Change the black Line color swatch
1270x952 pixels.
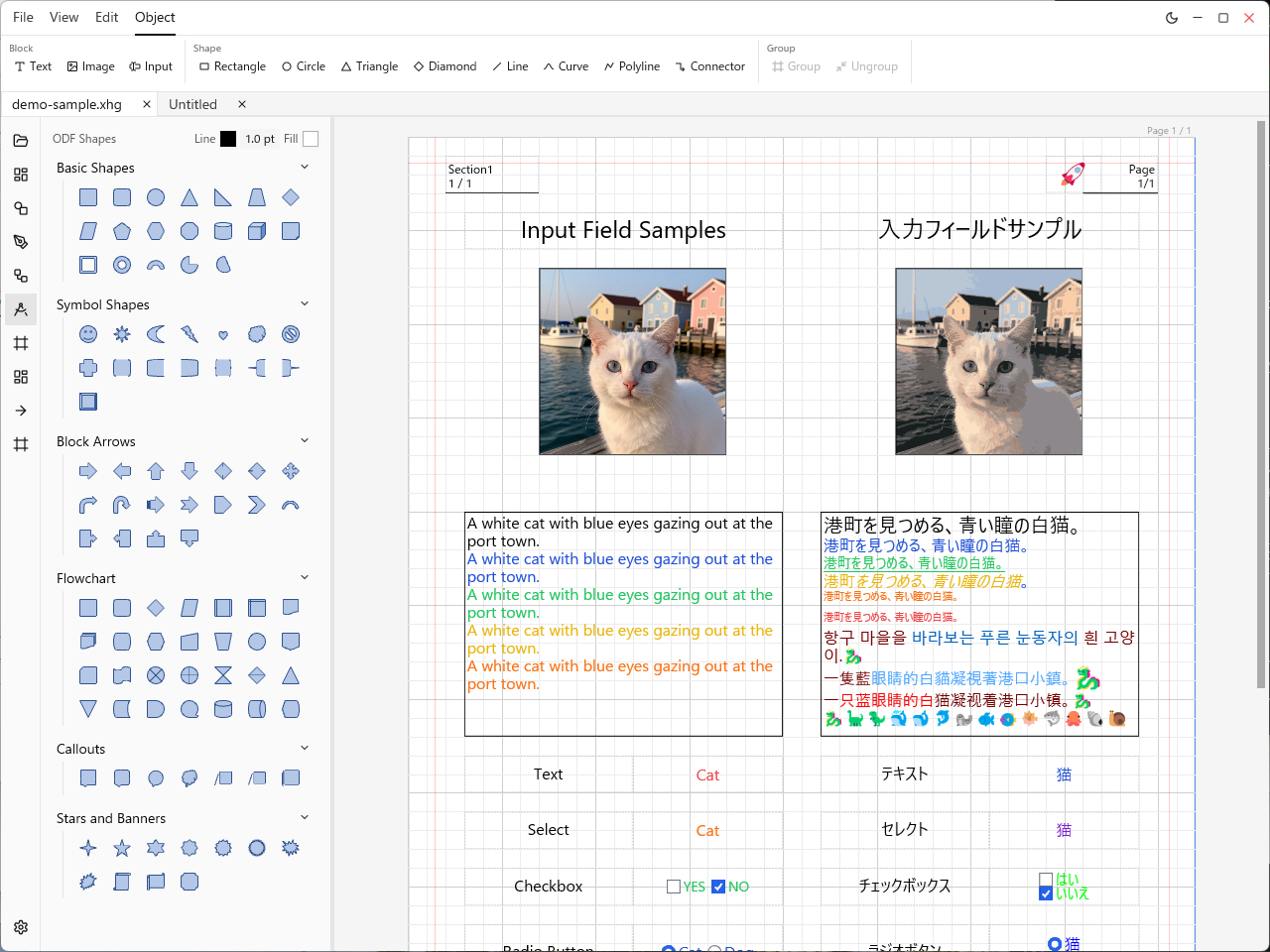[228, 139]
